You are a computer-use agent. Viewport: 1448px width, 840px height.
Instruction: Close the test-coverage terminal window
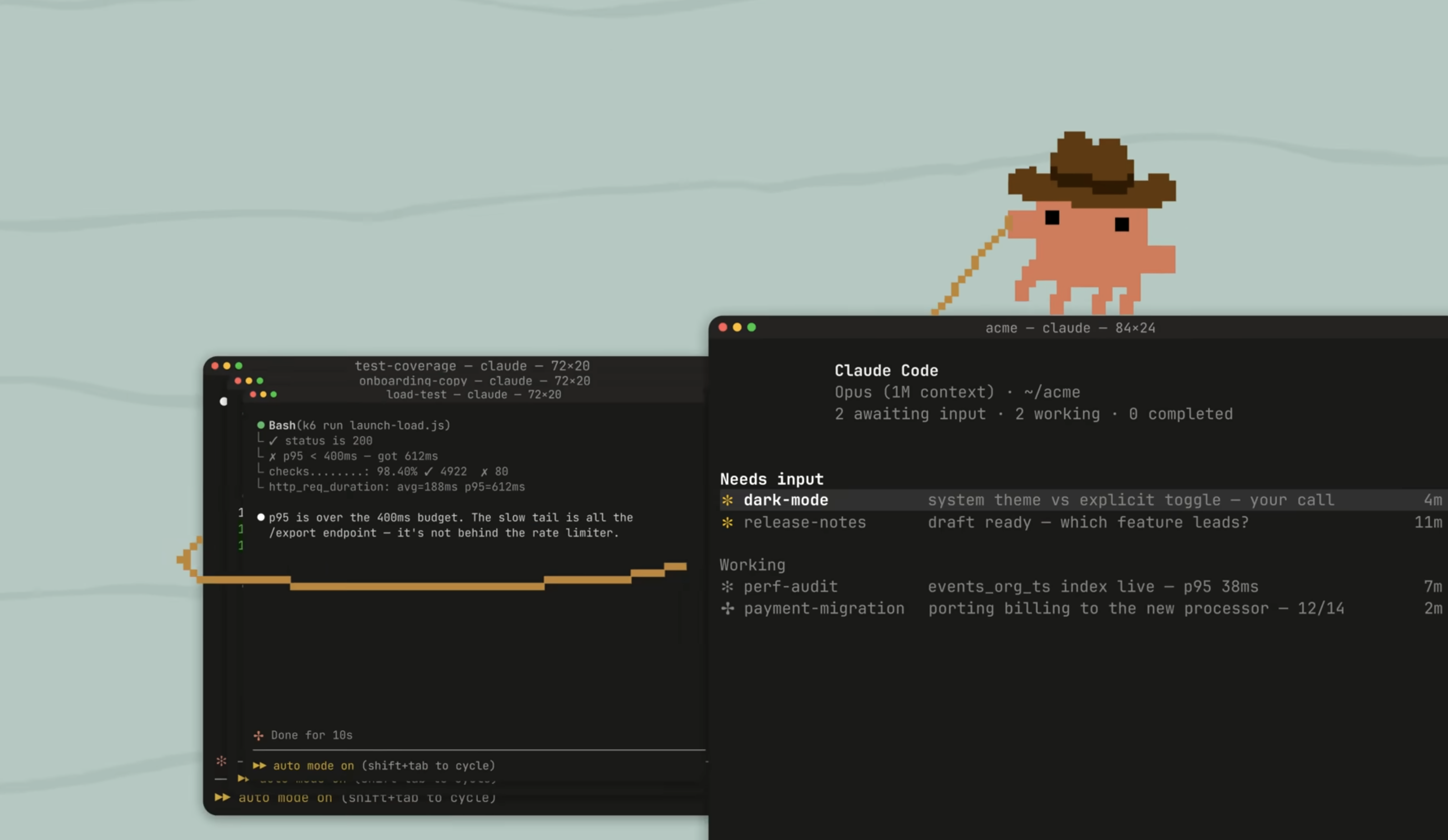(x=215, y=366)
